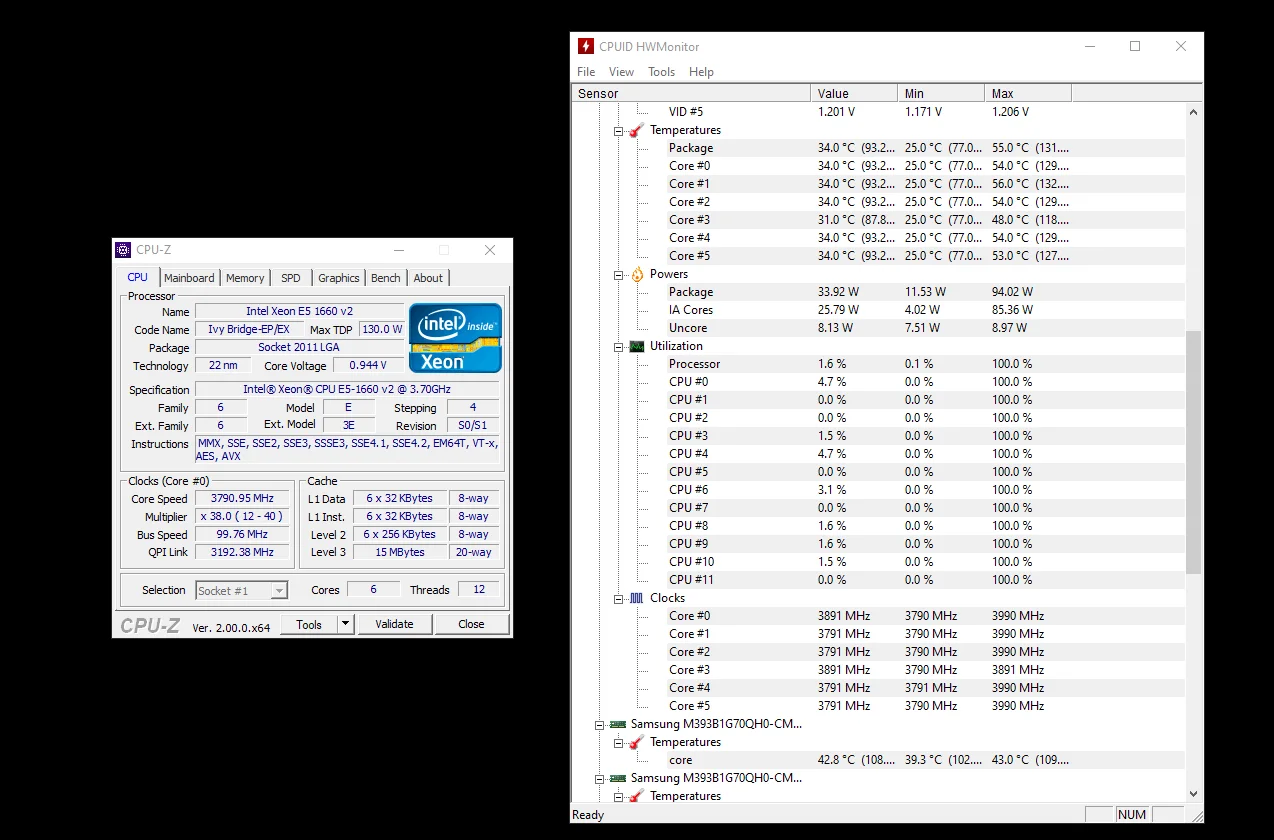
Task: Click the NUM indicator in status bar
Action: (1132, 815)
